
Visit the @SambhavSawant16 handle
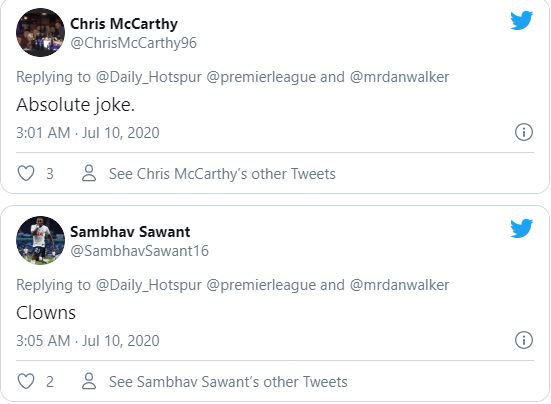140,251
